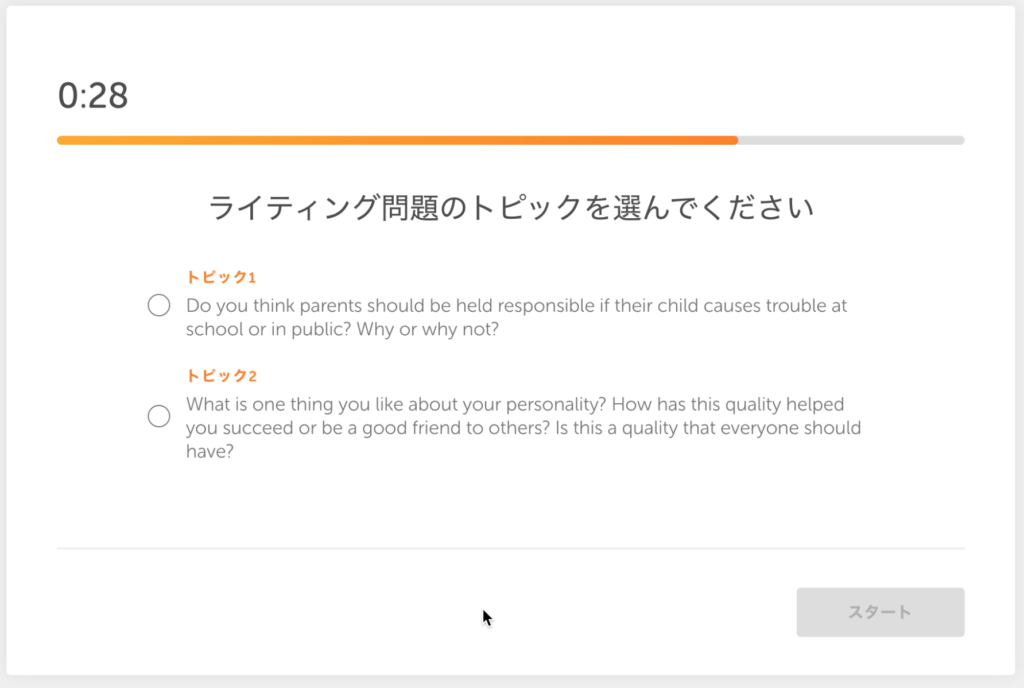This screenshot has height=688, width=1024.
Task: Choose the question about your personality
Action: coord(523,428)
